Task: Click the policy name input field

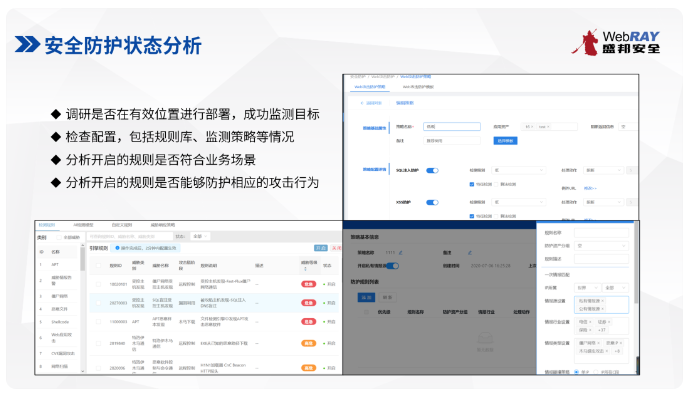Action: pyautogui.click(x=452, y=127)
